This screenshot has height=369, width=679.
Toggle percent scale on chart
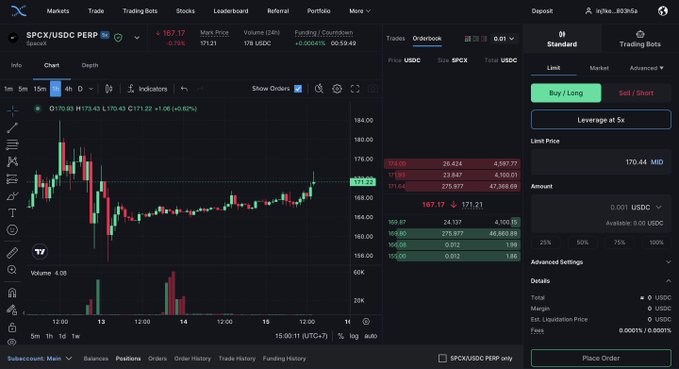340,336
